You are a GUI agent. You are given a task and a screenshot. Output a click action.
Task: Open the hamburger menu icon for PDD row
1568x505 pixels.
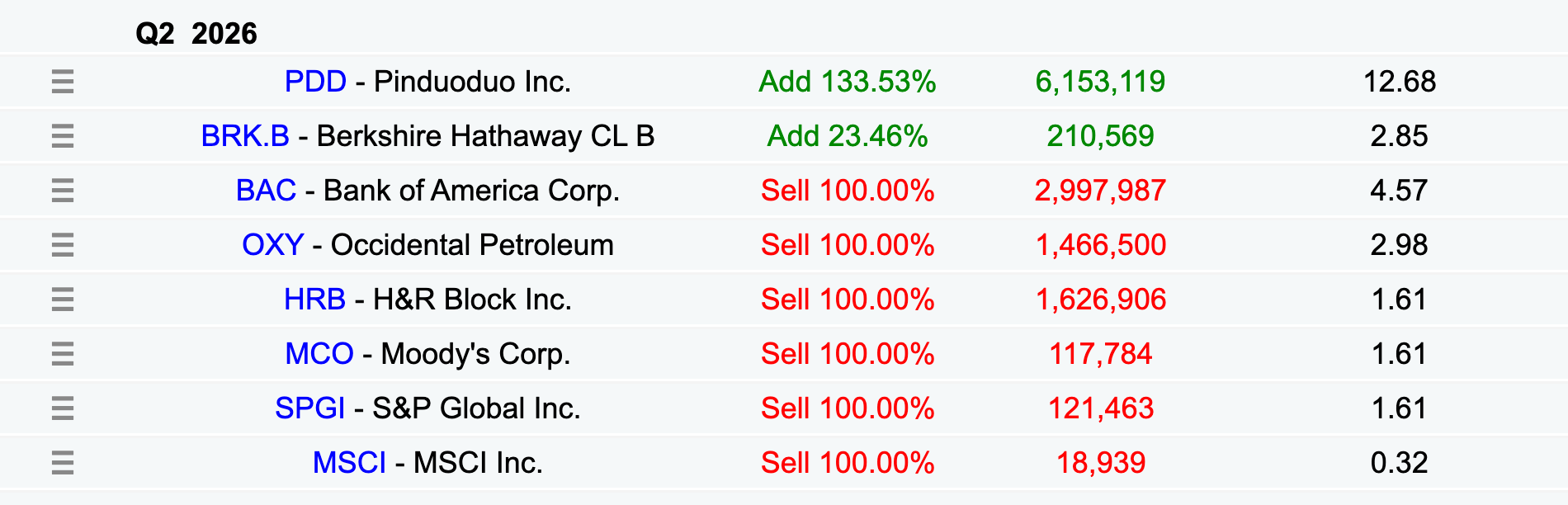click(63, 82)
